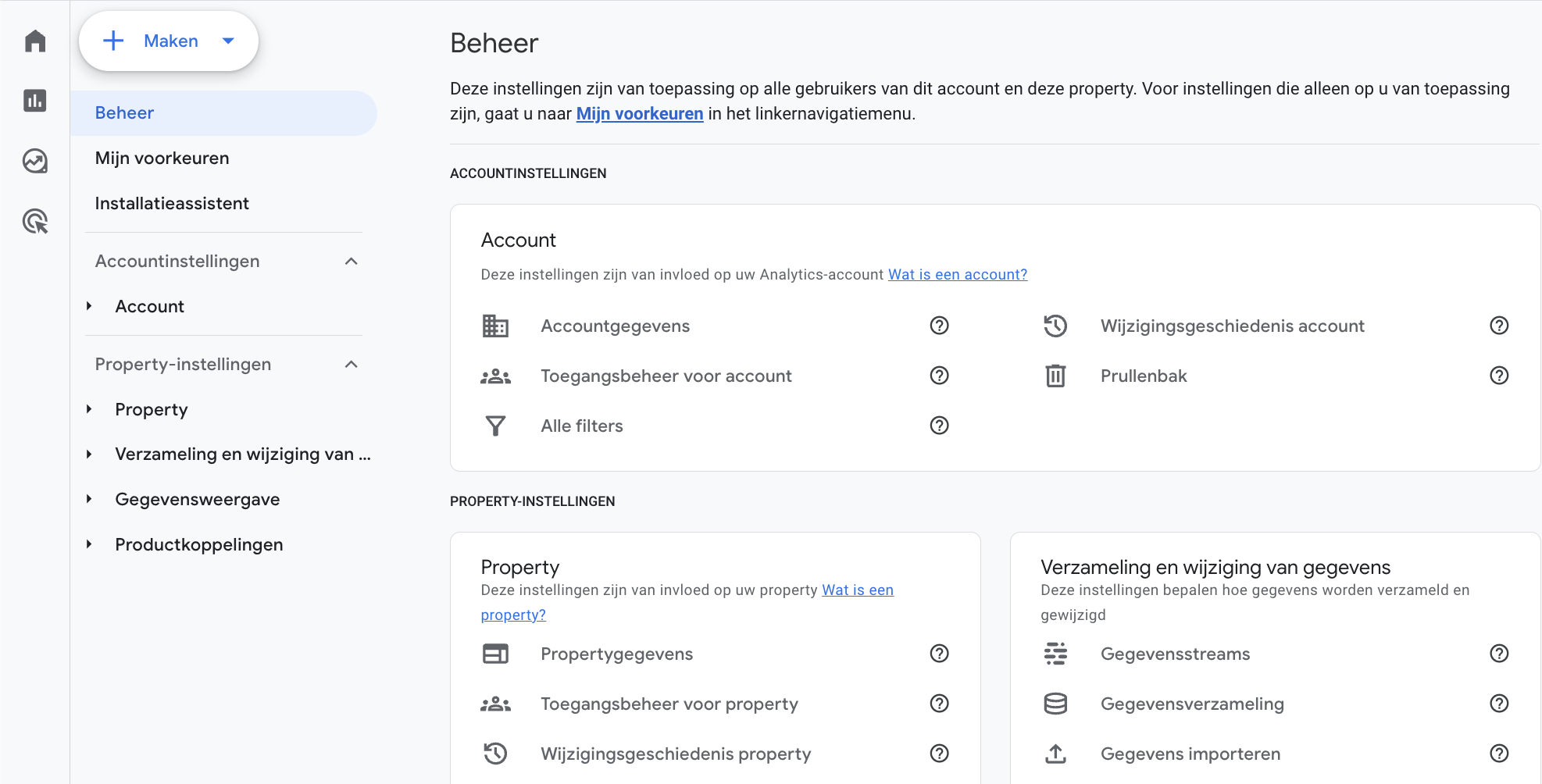Click the database icon for Gegevensverzameling
The image size is (1542, 784).
pos(1055,704)
